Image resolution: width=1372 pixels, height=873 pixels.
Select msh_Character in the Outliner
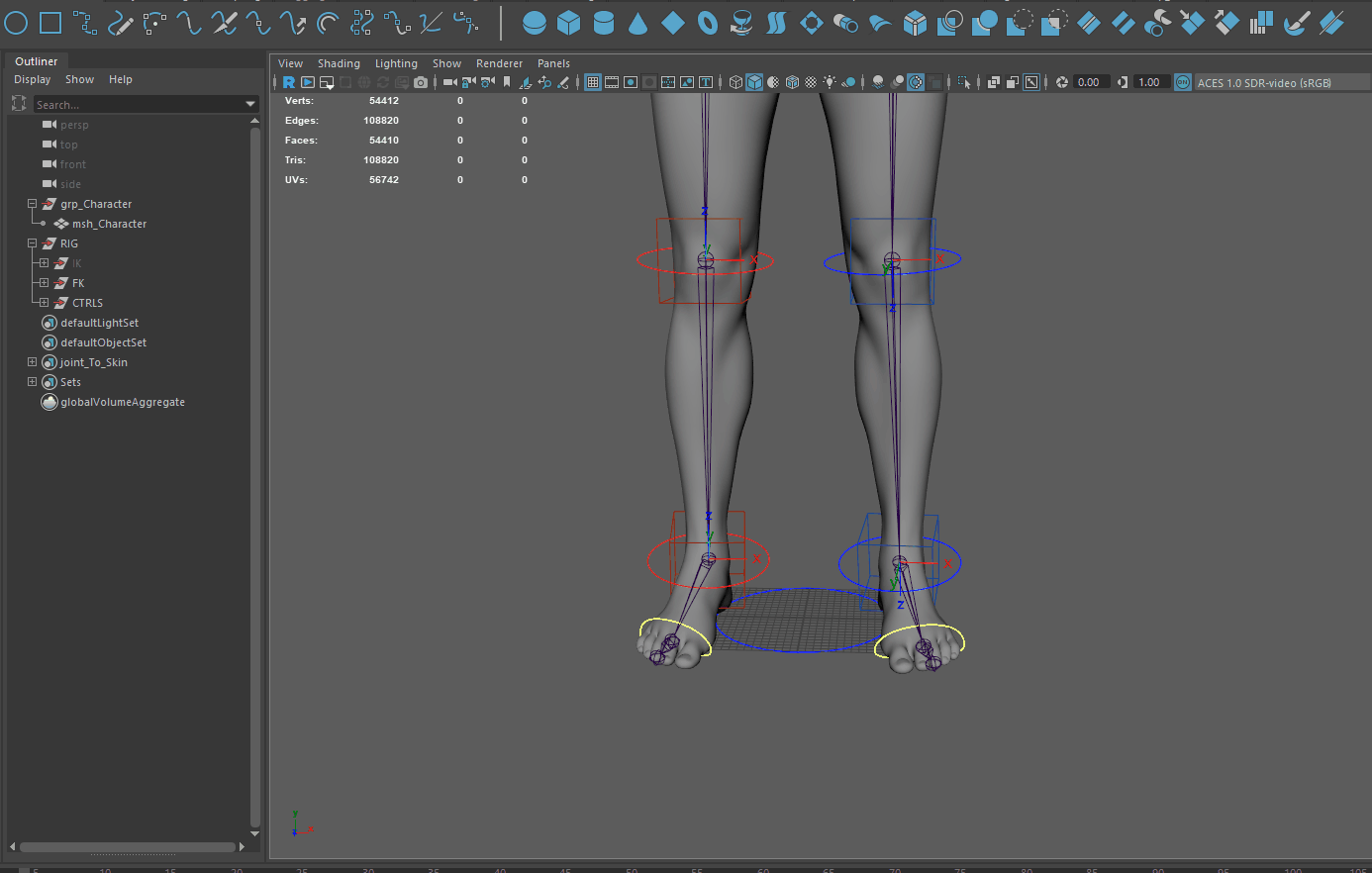(x=109, y=224)
